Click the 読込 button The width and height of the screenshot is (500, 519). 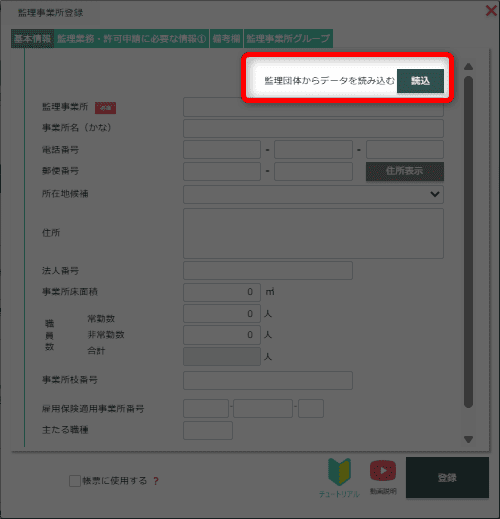point(420,81)
